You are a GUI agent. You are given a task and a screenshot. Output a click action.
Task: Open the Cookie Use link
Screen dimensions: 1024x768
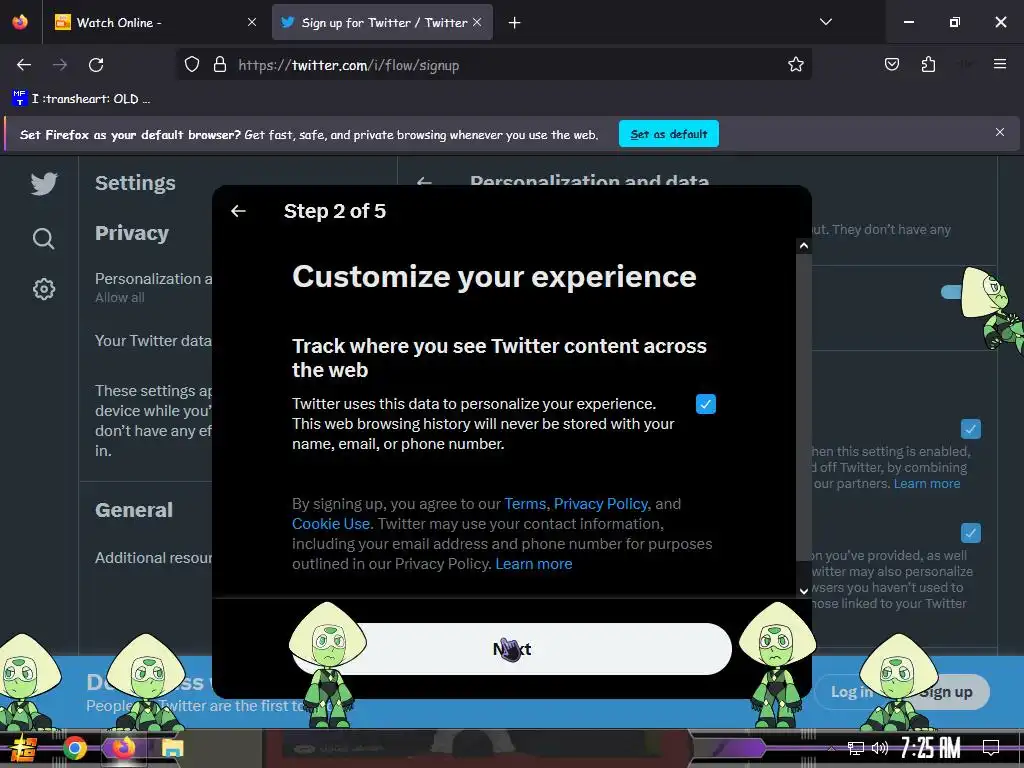(331, 524)
